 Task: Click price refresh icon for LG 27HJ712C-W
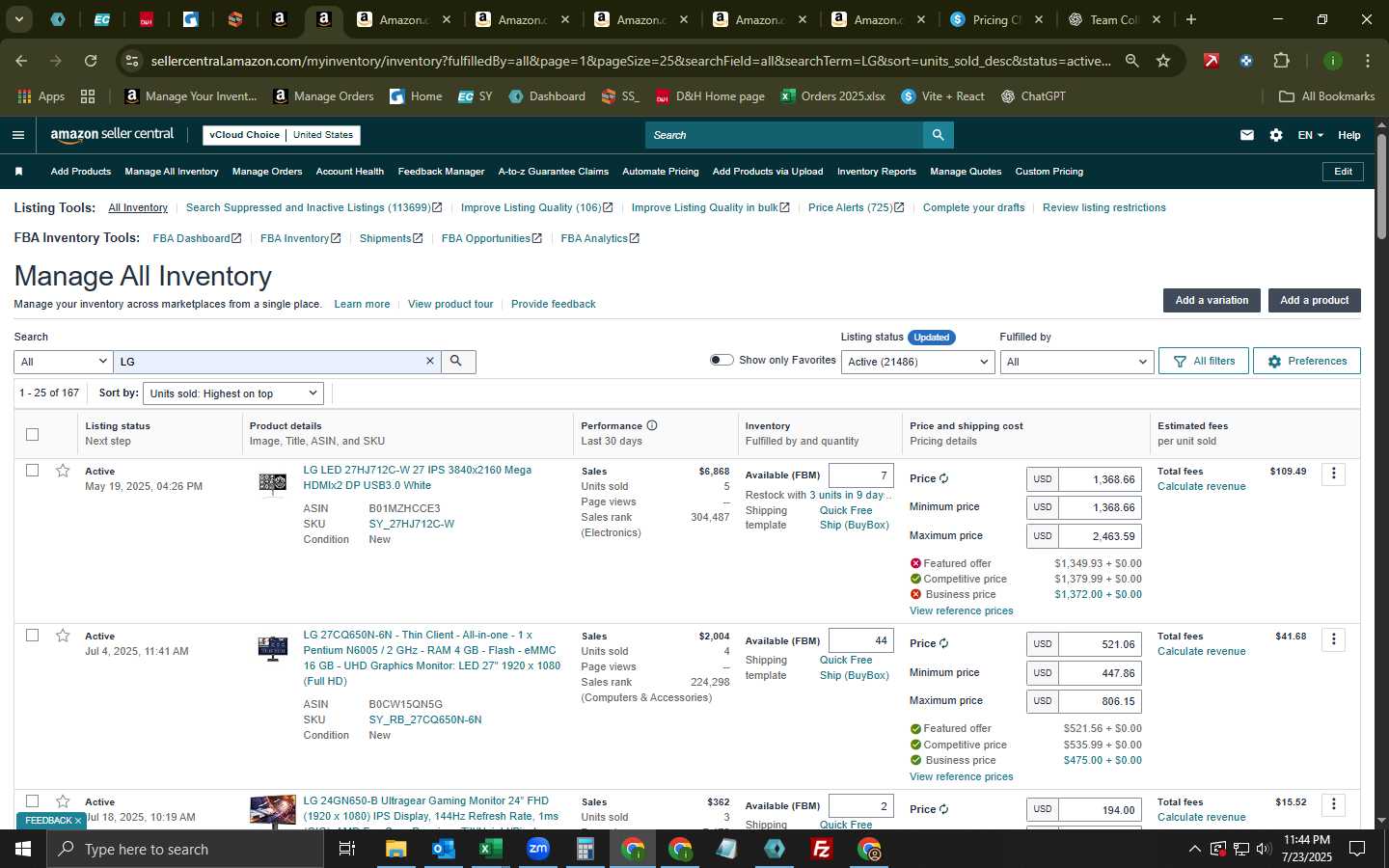pos(943,479)
